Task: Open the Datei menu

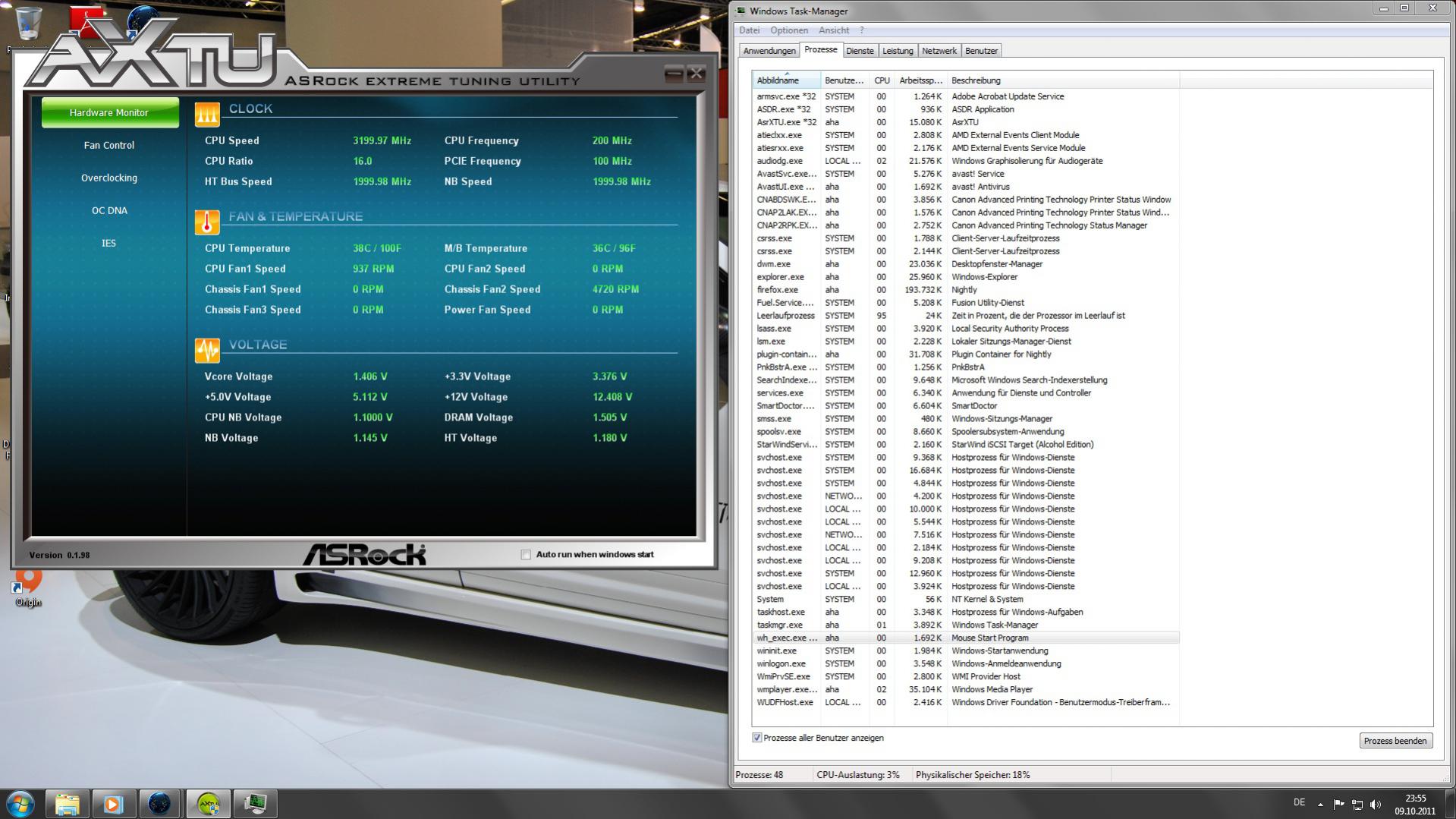Action: point(749,30)
